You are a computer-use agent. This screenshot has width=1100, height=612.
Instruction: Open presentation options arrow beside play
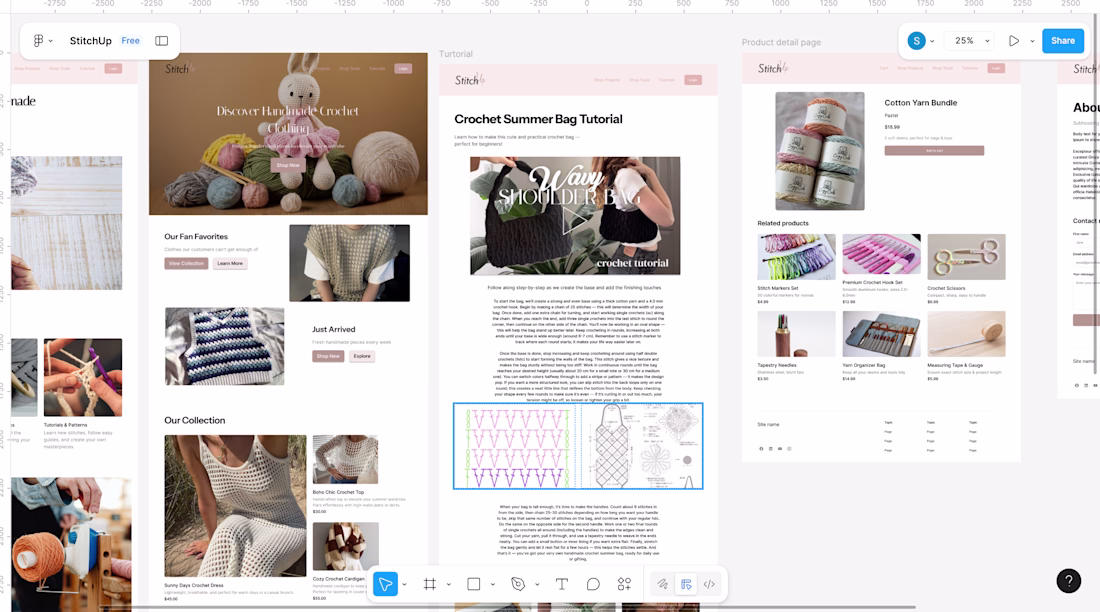pyautogui.click(x=1031, y=41)
